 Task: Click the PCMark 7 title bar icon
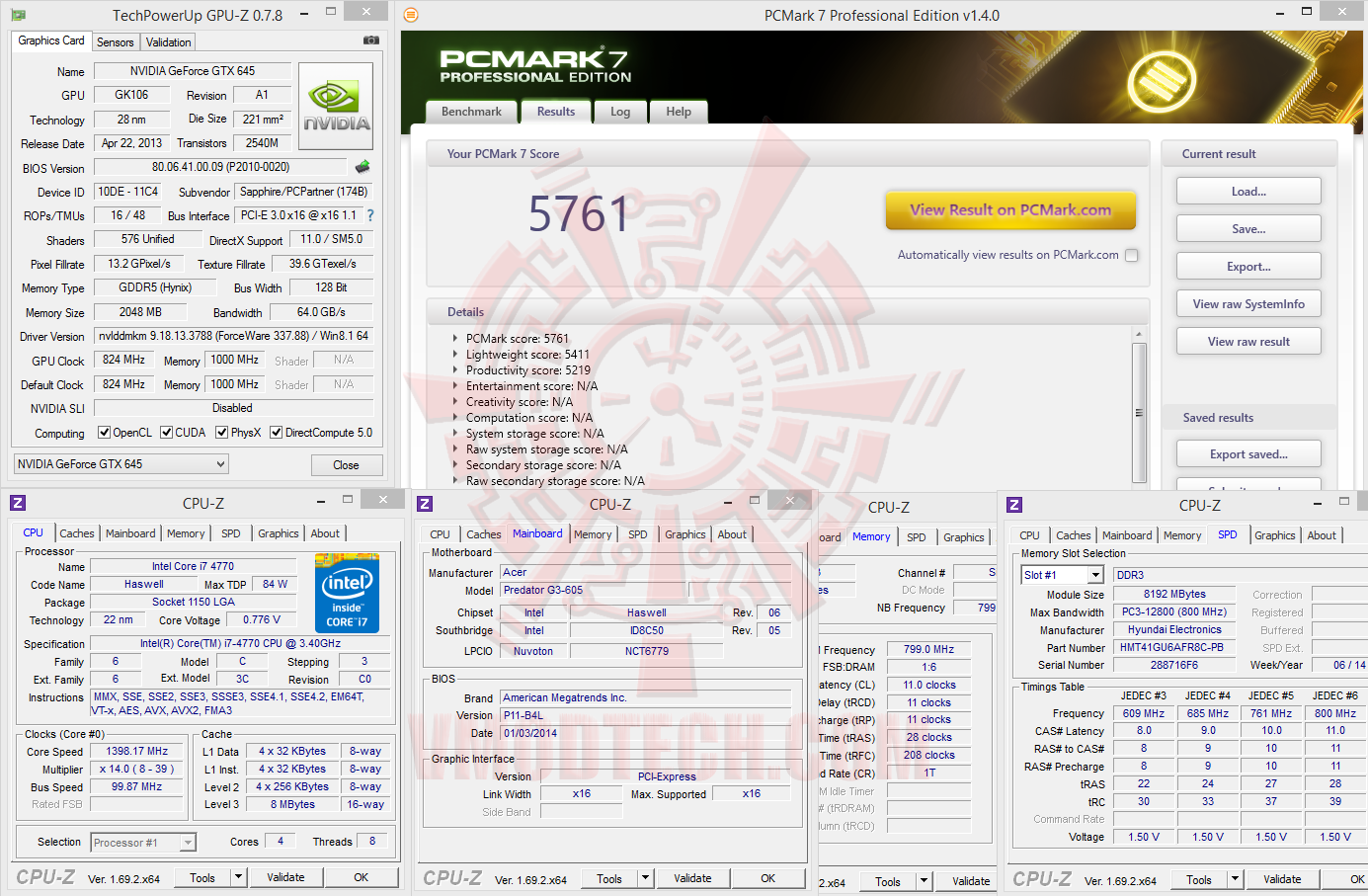[411, 15]
